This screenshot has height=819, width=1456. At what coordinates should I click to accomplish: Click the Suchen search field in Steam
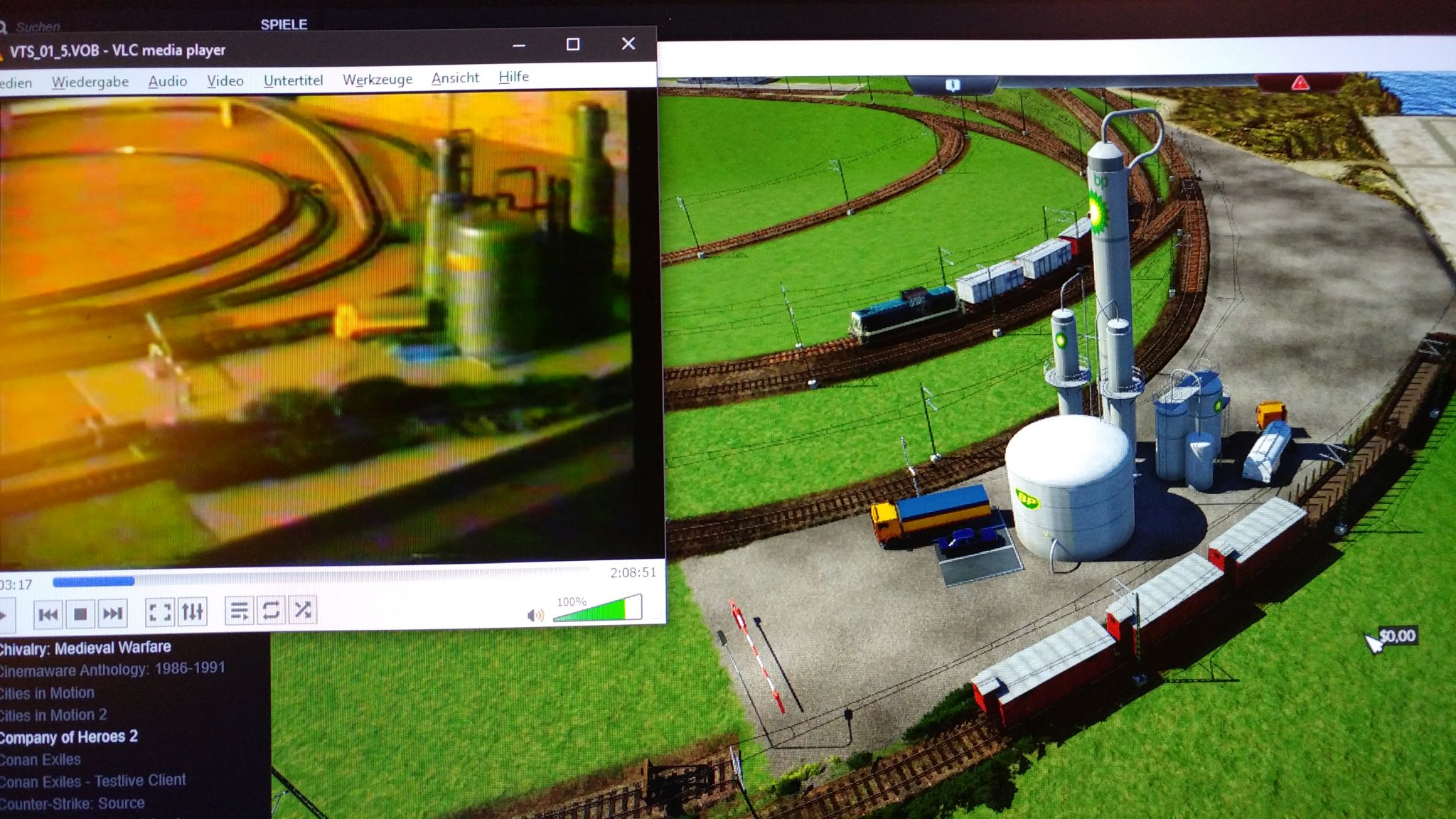coord(38,27)
